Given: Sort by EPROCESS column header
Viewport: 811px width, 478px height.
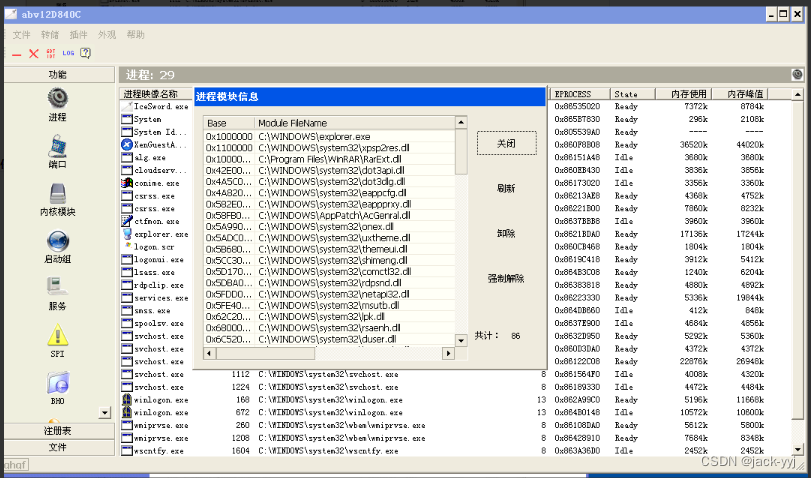Looking at the screenshot, I should pos(580,94).
